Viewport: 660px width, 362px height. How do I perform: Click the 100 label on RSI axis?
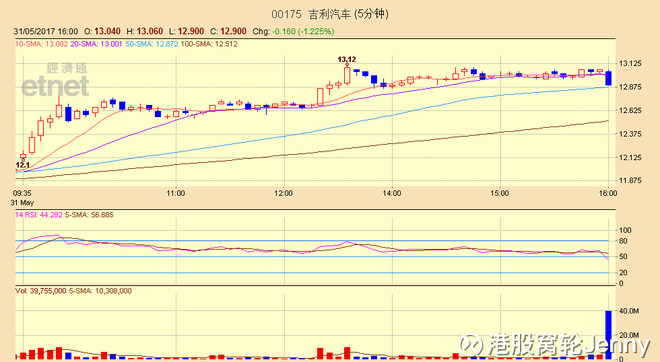625,230
